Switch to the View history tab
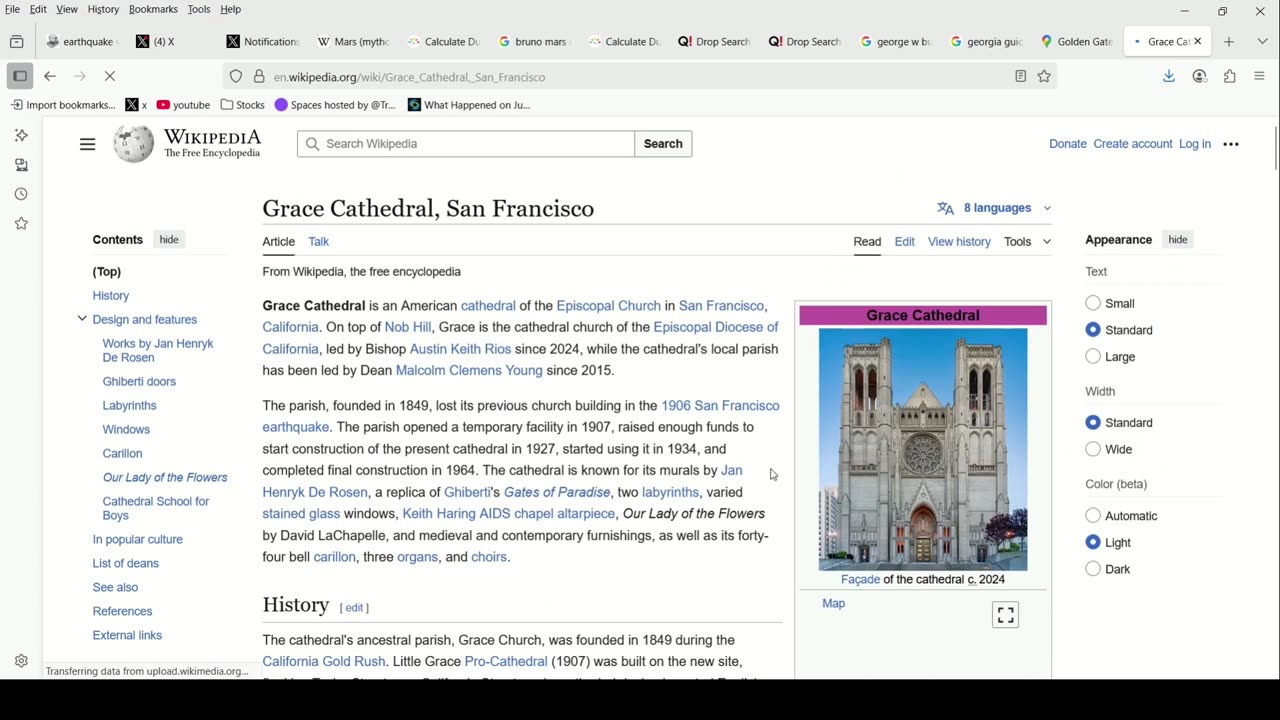 coord(959,241)
